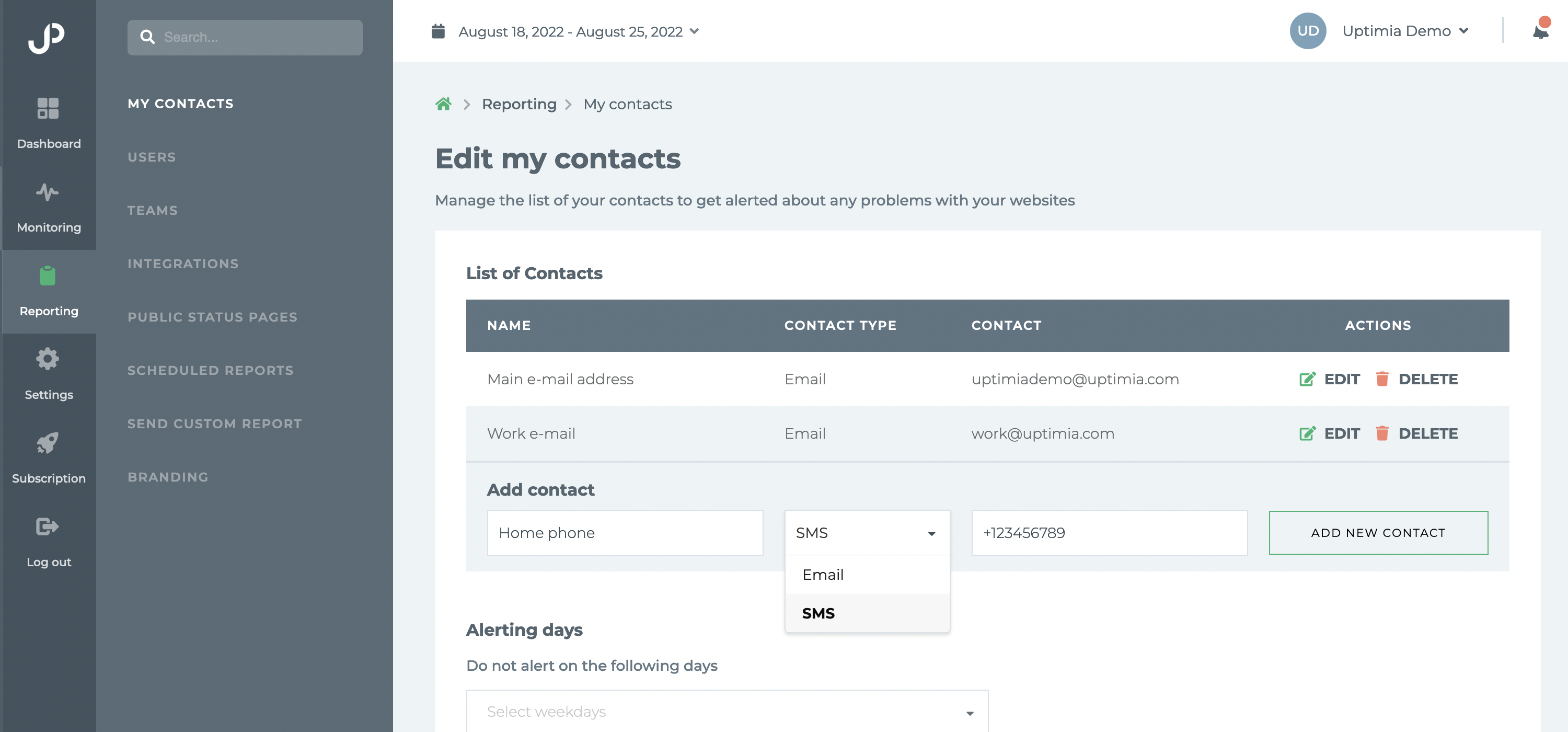Image resolution: width=1568 pixels, height=732 pixels.
Task: Open the Monitoring pulse icon
Action: click(48, 192)
